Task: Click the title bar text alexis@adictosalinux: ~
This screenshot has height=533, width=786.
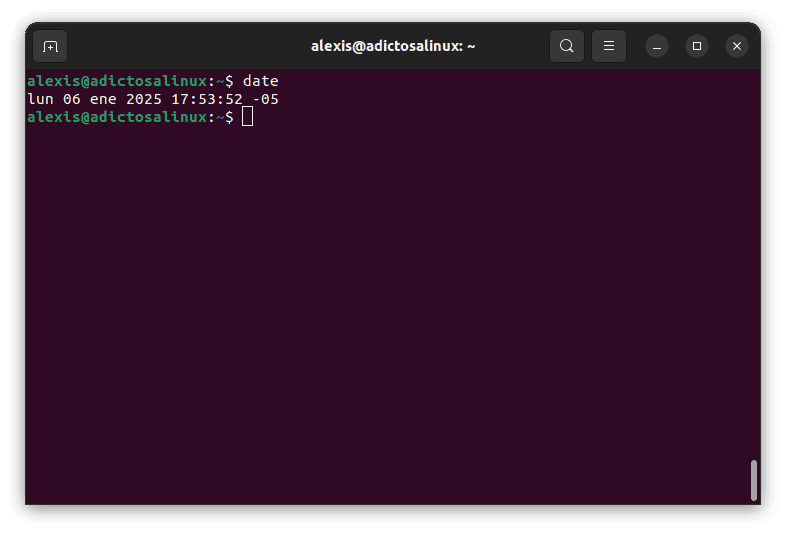Action: pos(392,46)
